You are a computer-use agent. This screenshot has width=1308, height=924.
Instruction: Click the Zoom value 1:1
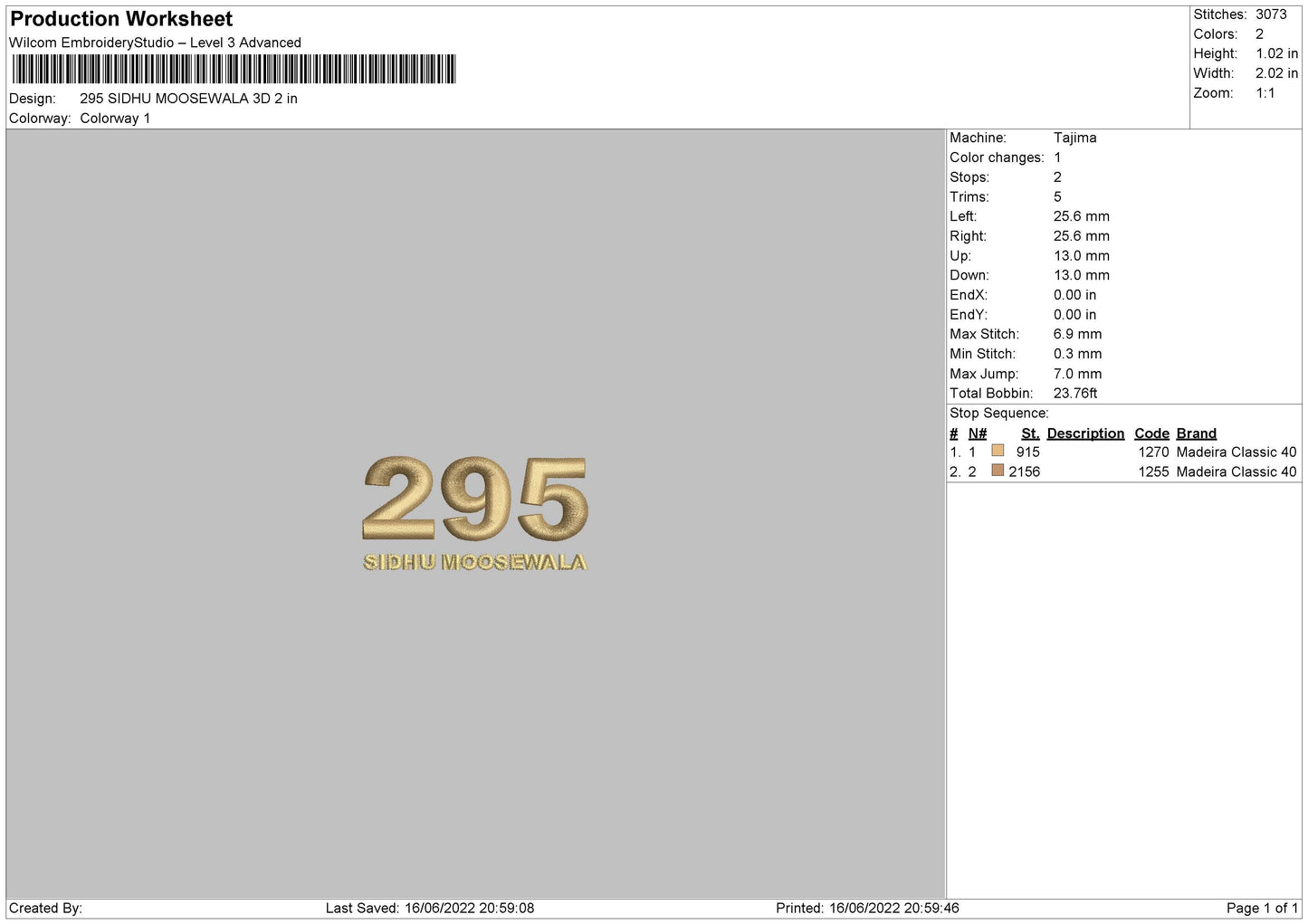pos(1265,93)
